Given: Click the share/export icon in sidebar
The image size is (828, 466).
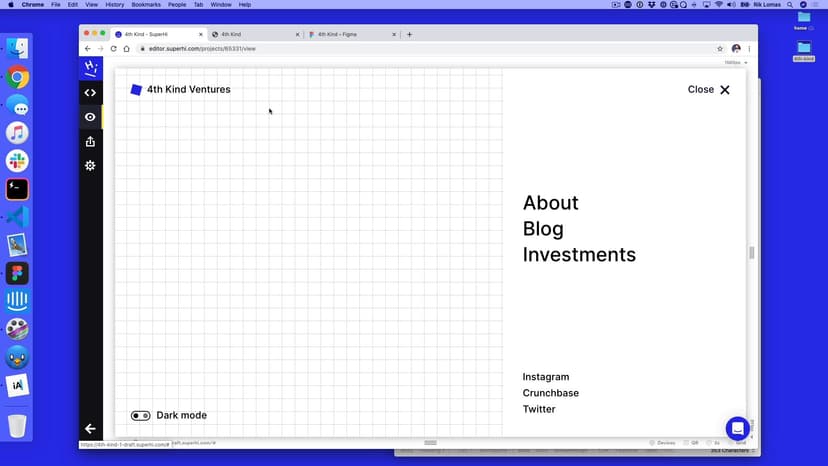Looking at the screenshot, I should pyautogui.click(x=90, y=141).
